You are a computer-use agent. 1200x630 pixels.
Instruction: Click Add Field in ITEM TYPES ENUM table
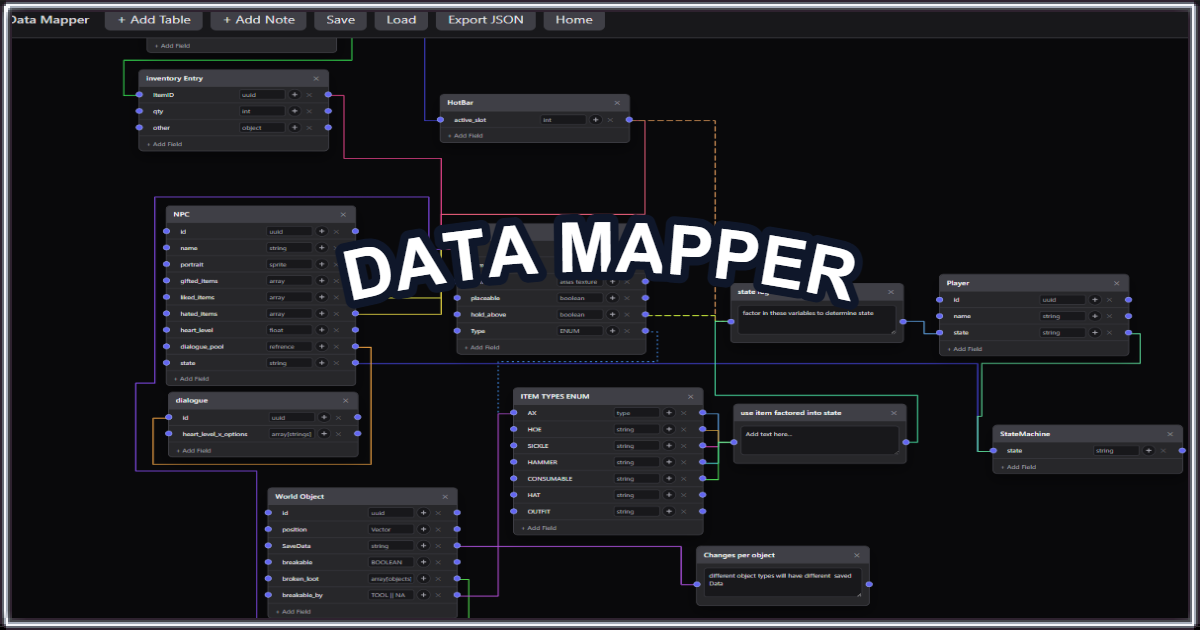(538, 528)
